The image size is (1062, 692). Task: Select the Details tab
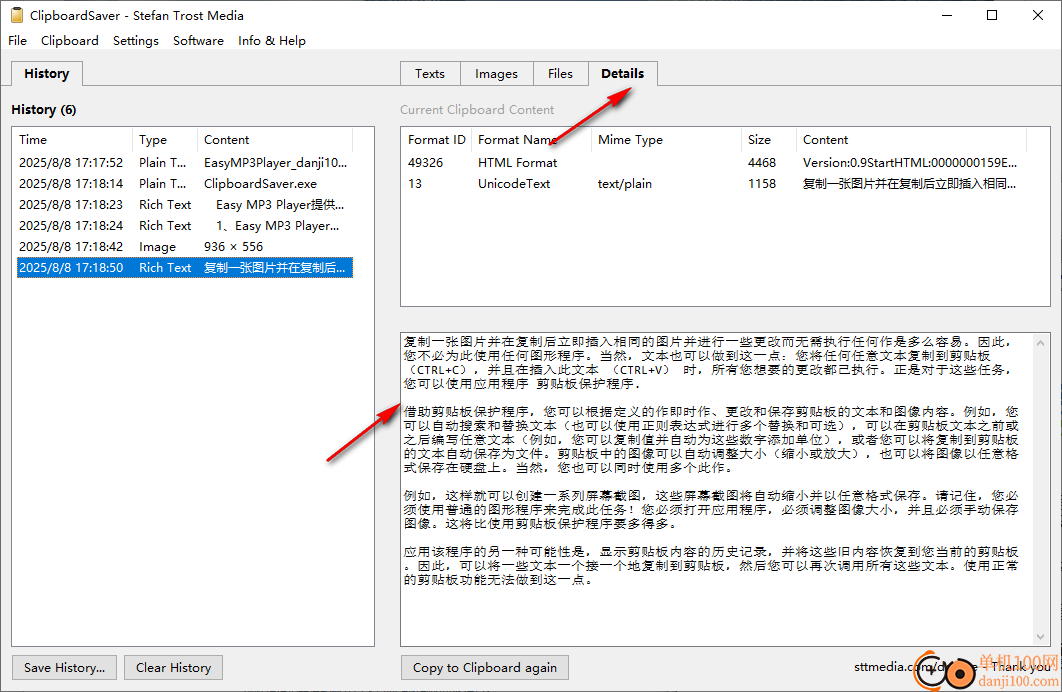pos(622,73)
